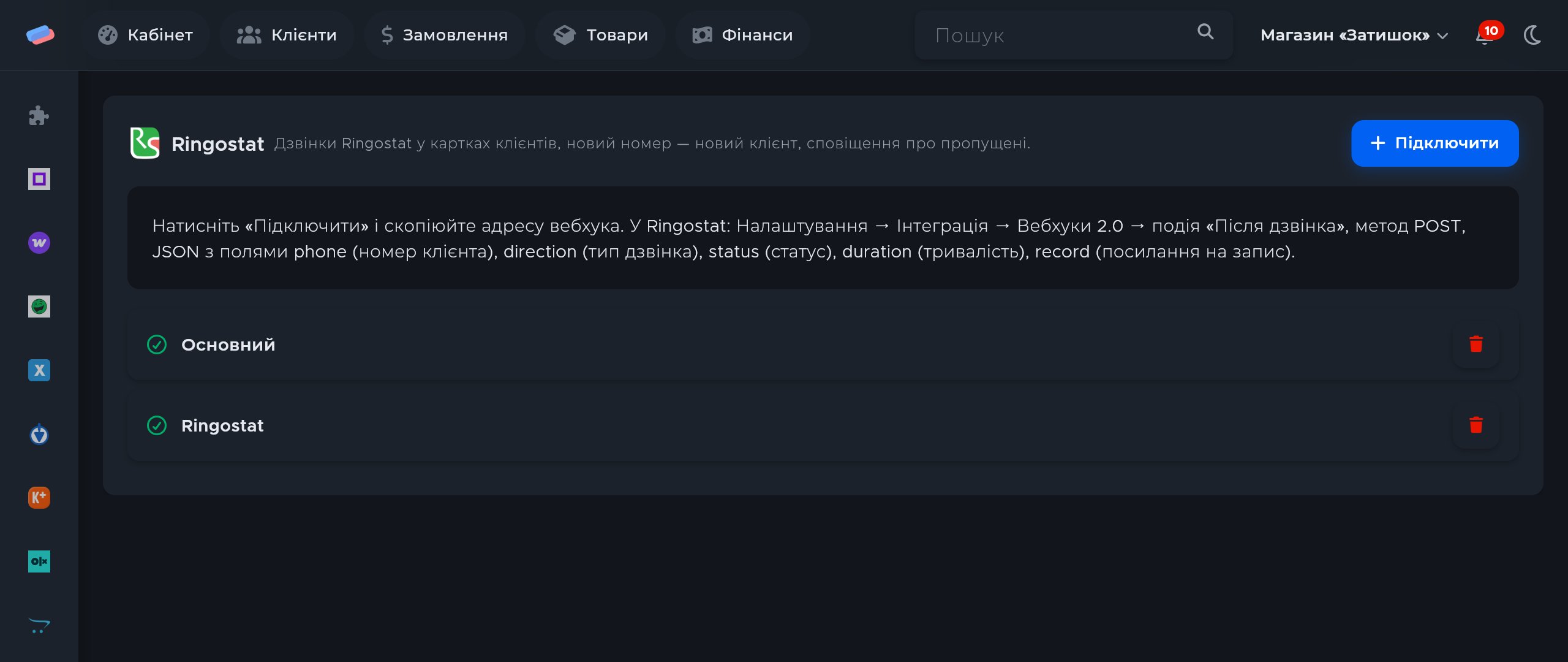This screenshot has width=1568, height=662.
Task: Click the webhook instructions text starting with Натисніть
Action: click(809, 238)
